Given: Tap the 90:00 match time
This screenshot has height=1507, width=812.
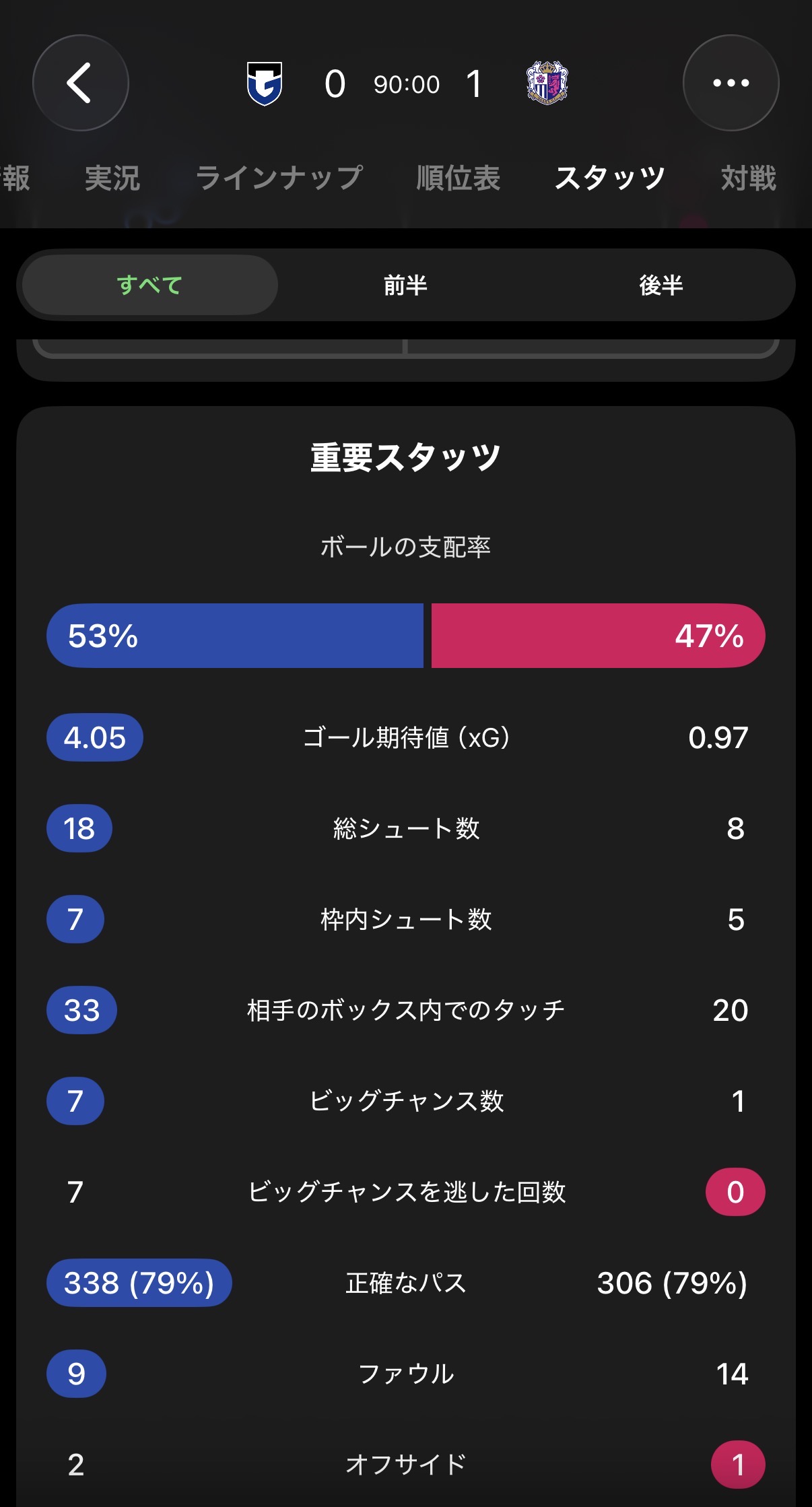Looking at the screenshot, I should pyautogui.click(x=407, y=84).
